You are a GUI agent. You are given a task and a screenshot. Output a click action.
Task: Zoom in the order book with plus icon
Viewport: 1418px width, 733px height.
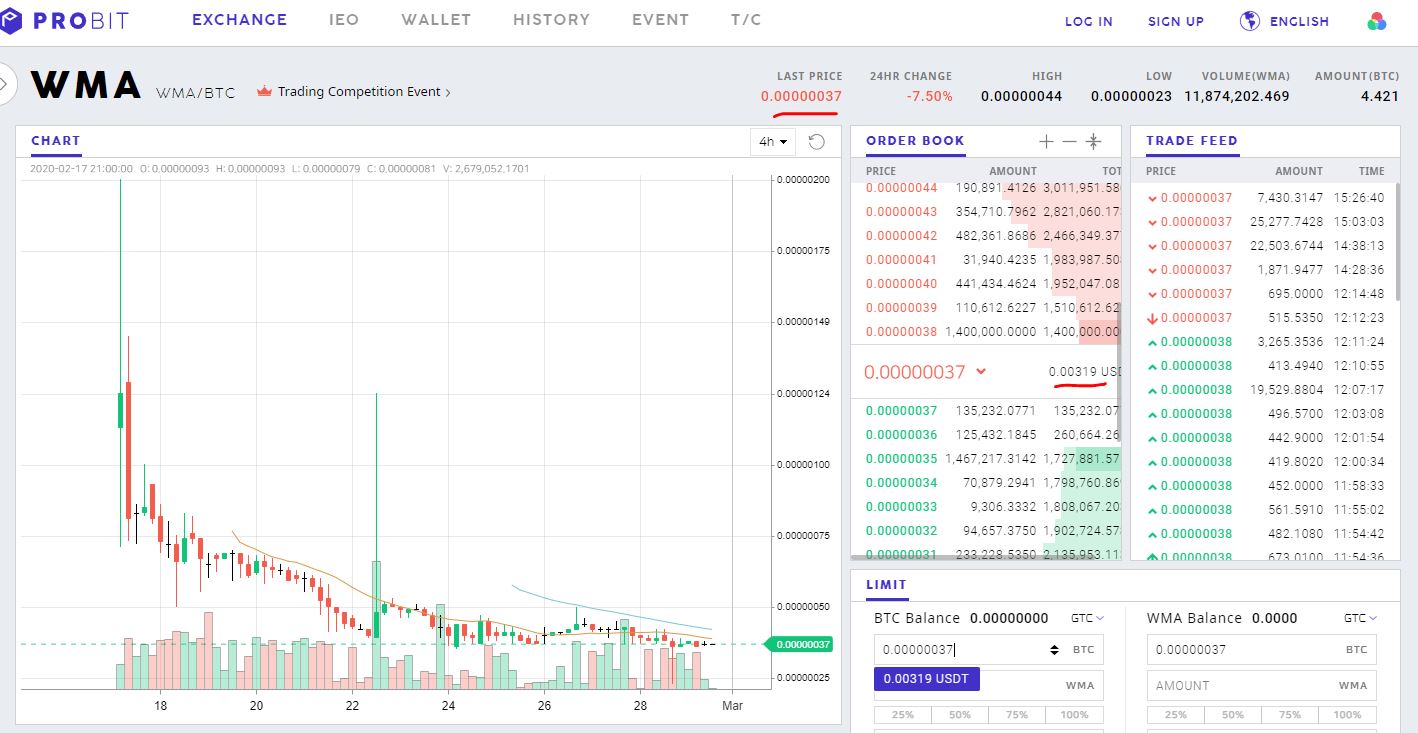tap(1045, 141)
